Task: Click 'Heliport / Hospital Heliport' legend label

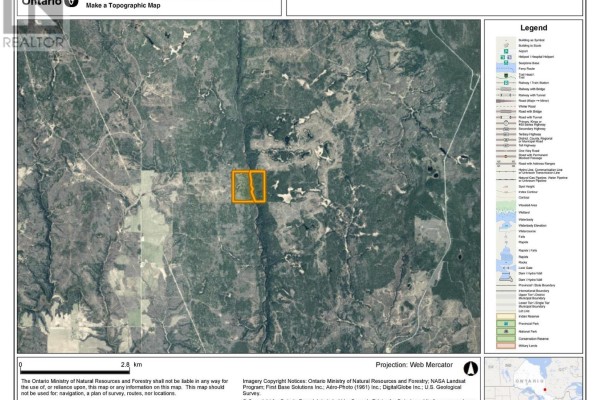Action: pos(536,57)
